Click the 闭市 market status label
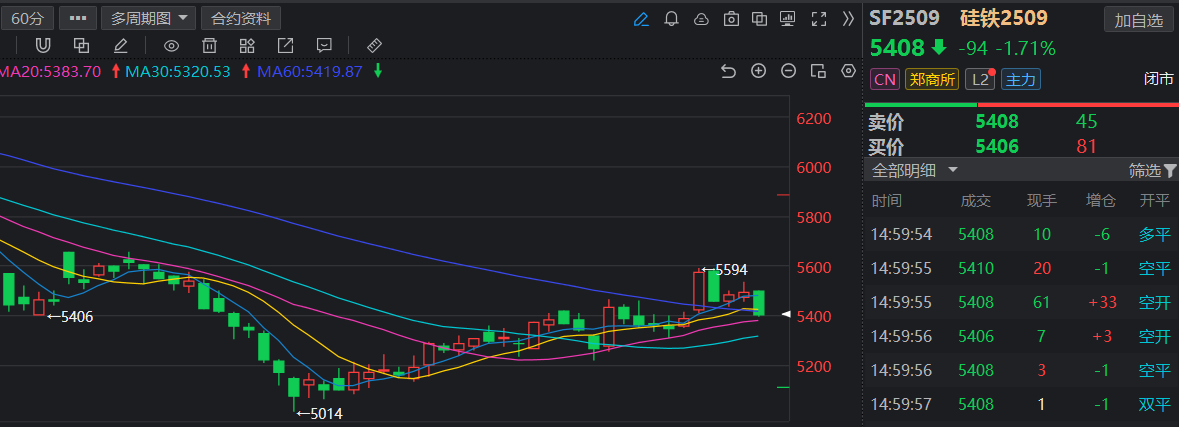The image size is (1179, 427). [1158, 79]
